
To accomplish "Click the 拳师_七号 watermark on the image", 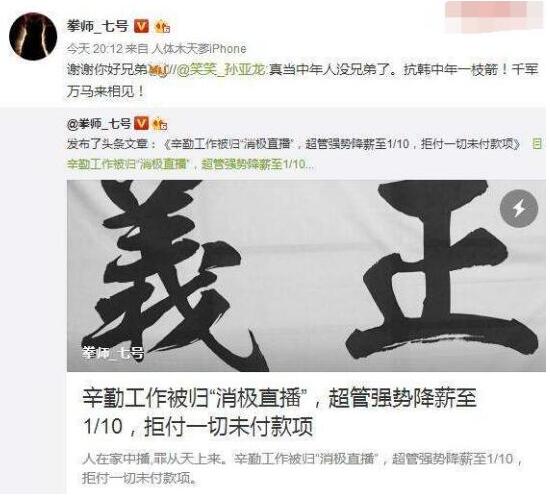I will tap(113, 352).
